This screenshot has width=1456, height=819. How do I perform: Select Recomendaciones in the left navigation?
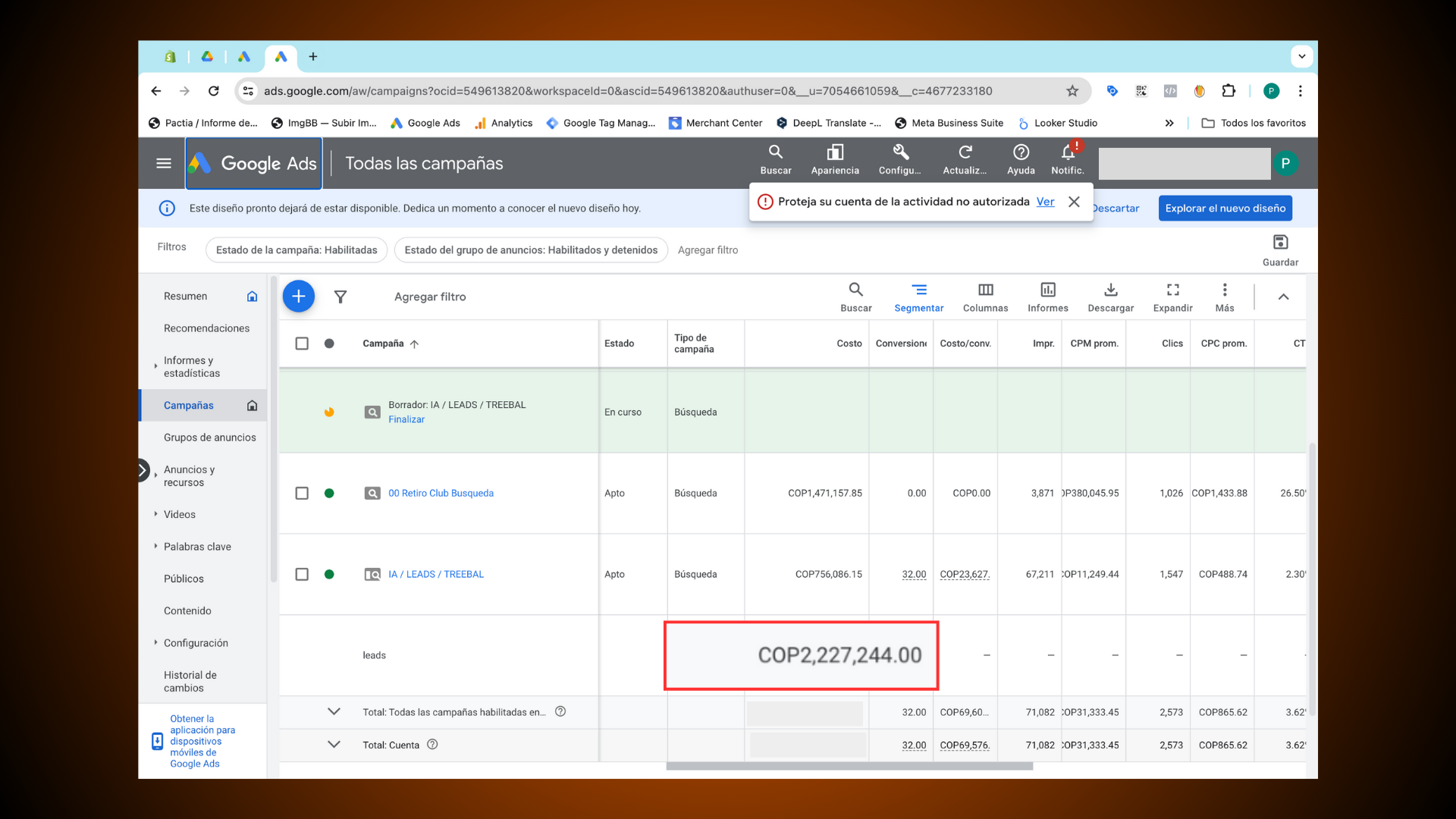(x=206, y=328)
